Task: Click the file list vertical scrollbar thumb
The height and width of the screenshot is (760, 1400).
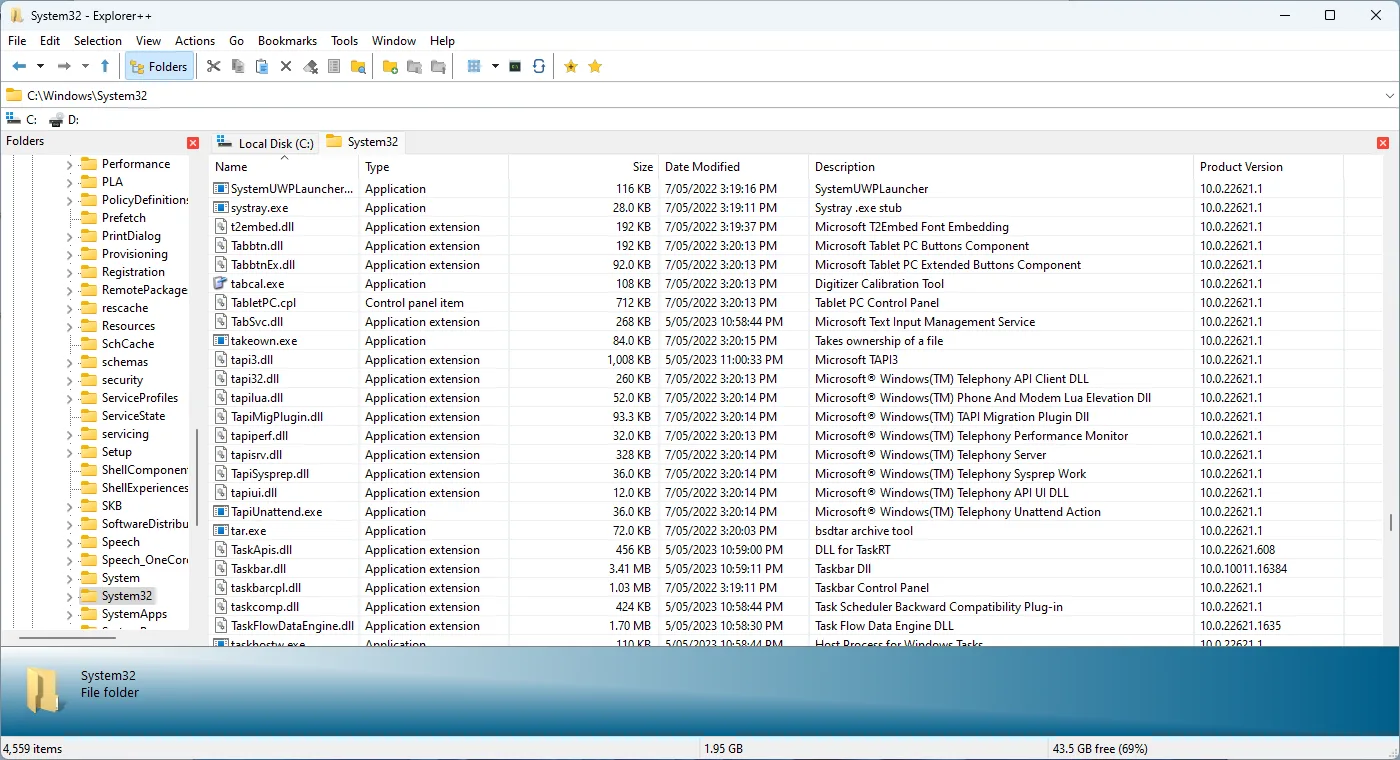Action: pos(1391,523)
